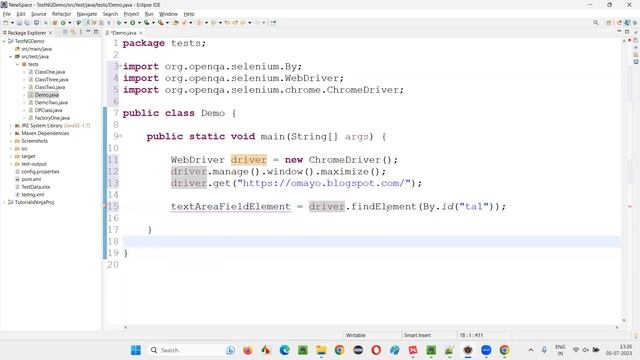Click the Writable status bar field
Viewport: 640px width, 360px height.
tap(356, 335)
